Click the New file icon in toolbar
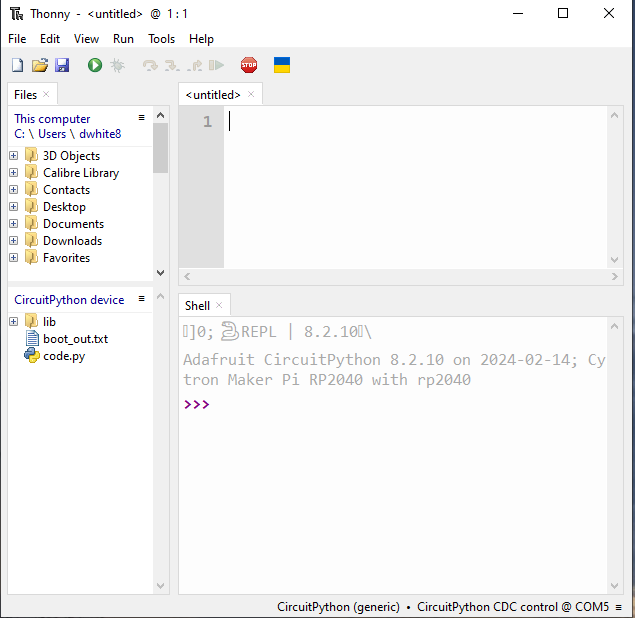This screenshot has height=618, width=635. (x=17, y=65)
